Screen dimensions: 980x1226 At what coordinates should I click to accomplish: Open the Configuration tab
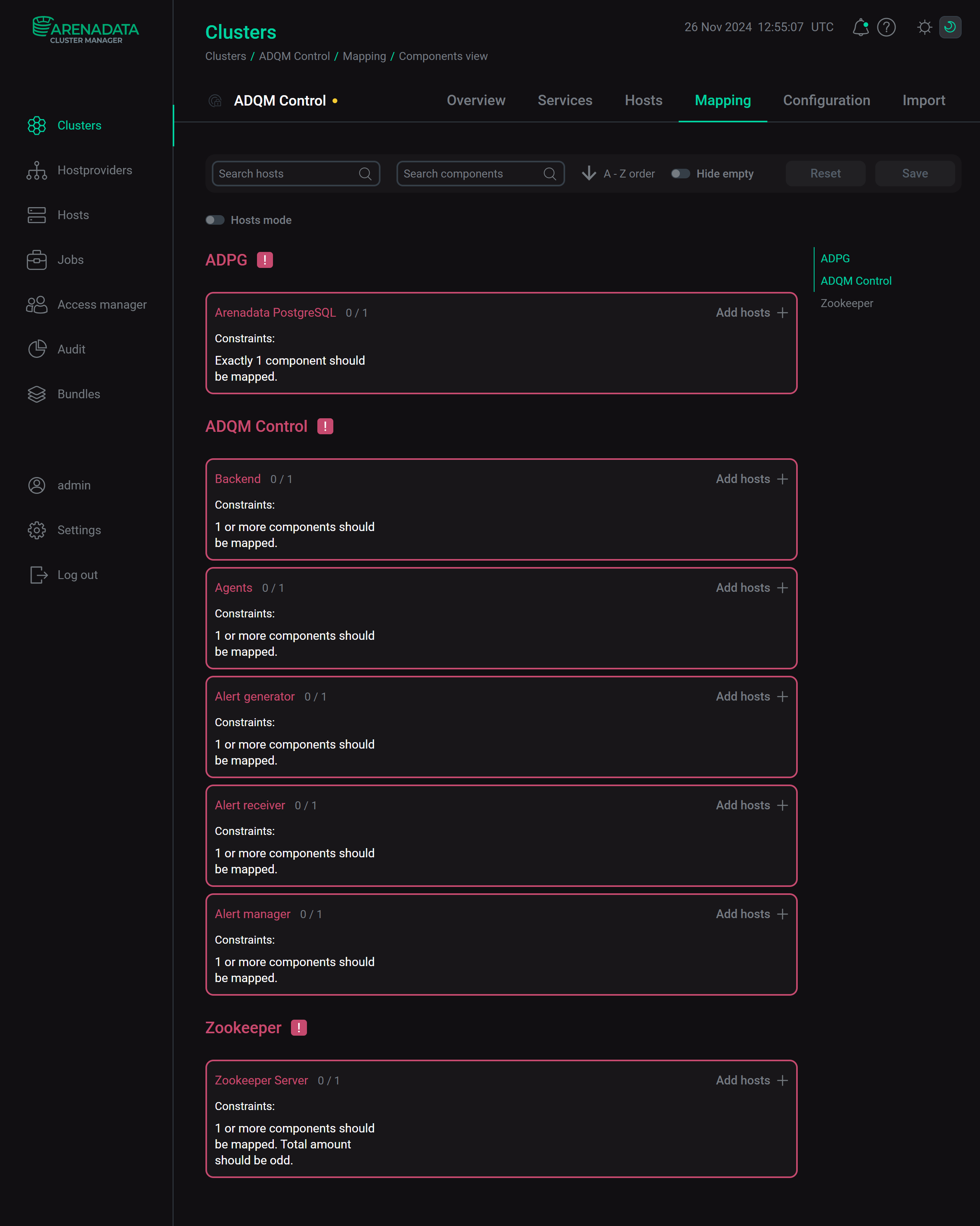tap(827, 100)
